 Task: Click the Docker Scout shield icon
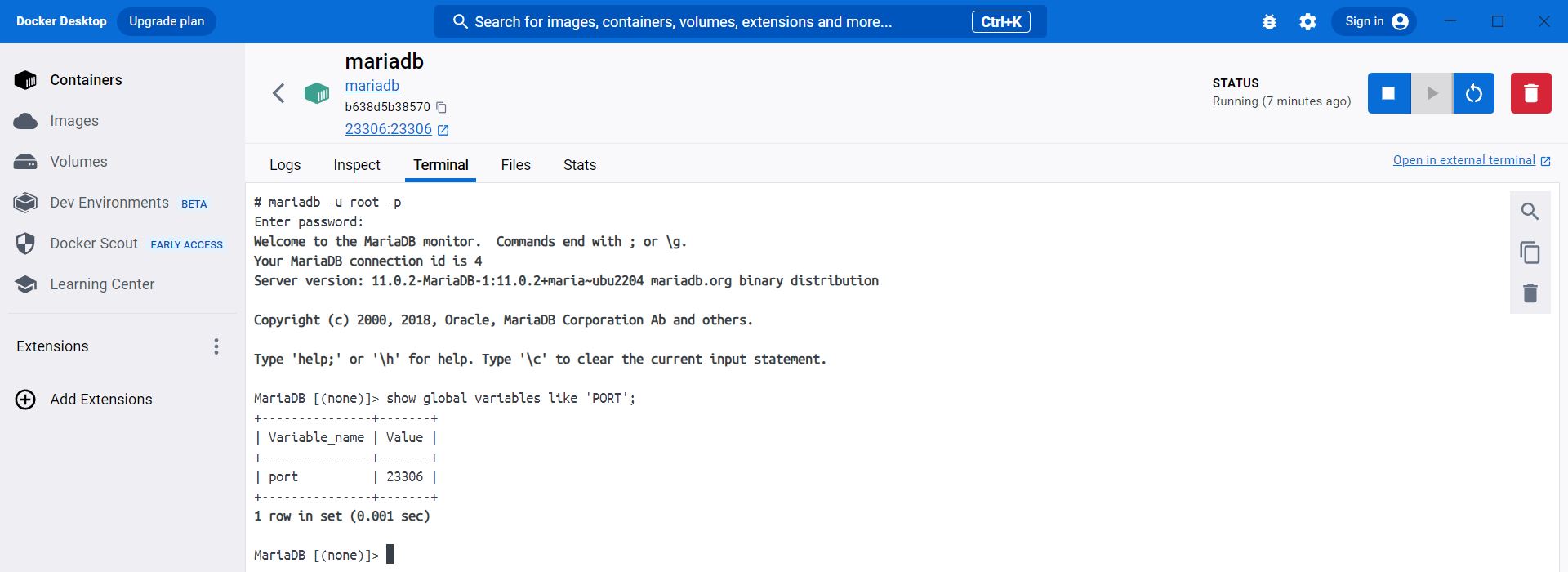[25, 244]
